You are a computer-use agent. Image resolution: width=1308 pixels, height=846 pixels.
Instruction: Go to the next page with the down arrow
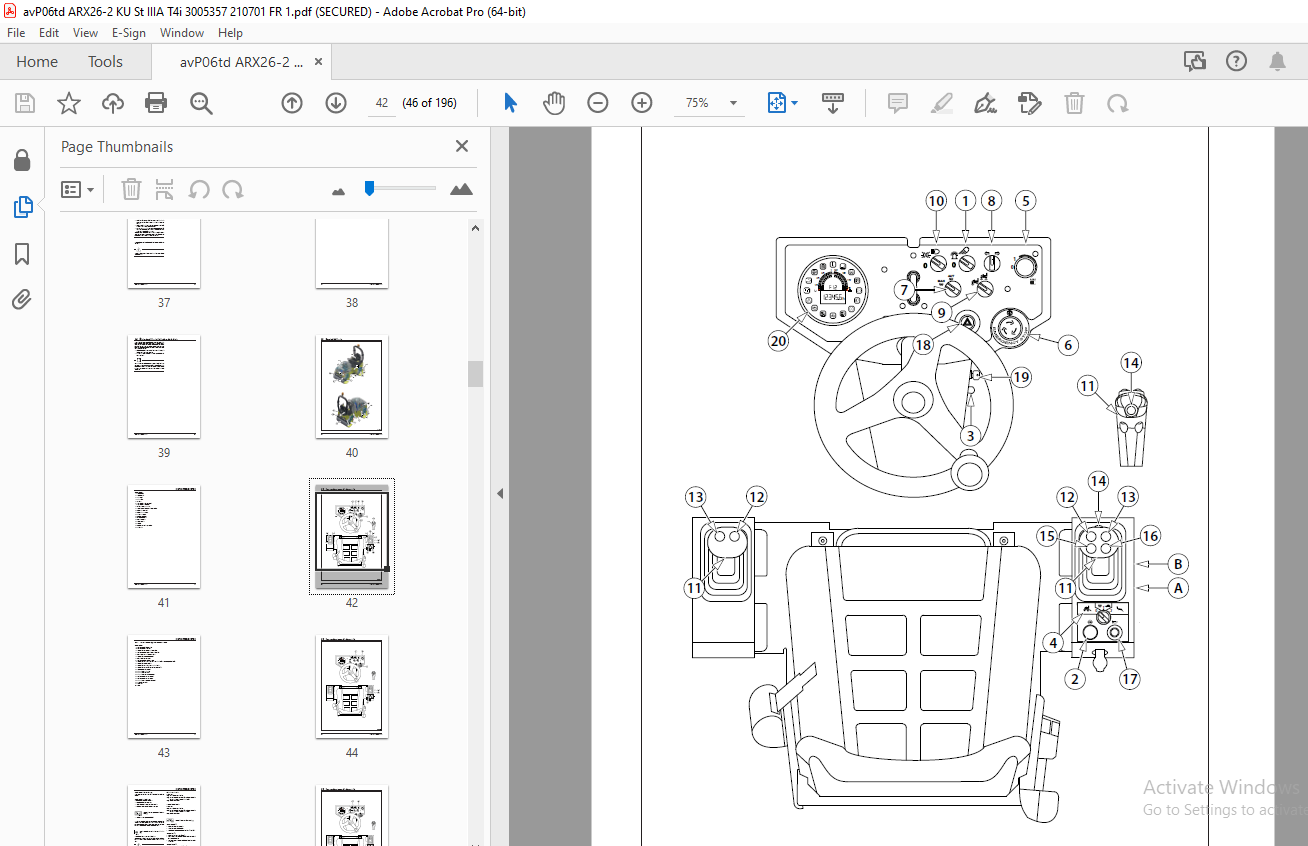click(x=336, y=103)
